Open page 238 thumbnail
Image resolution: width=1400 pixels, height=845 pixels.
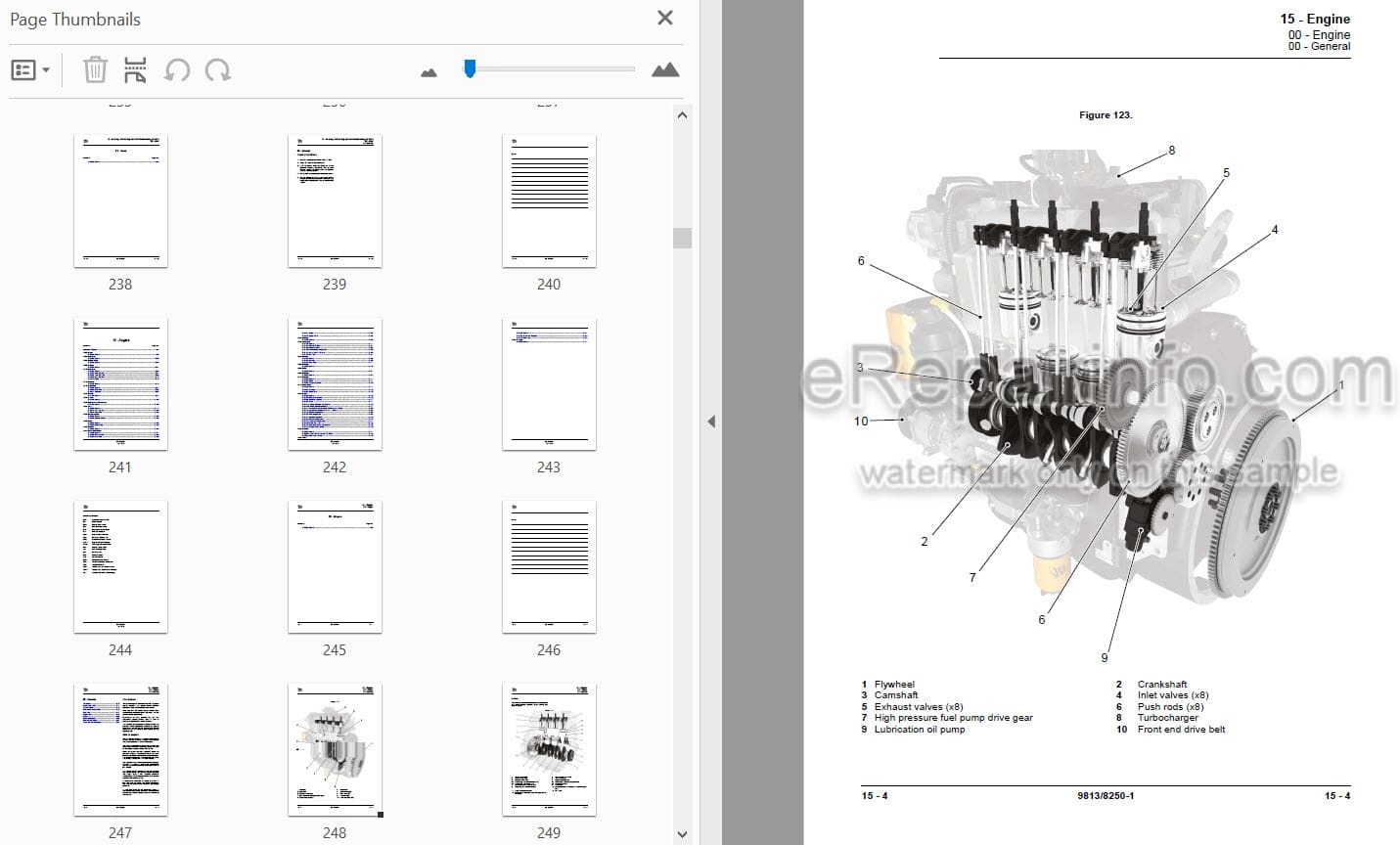(x=120, y=201)
